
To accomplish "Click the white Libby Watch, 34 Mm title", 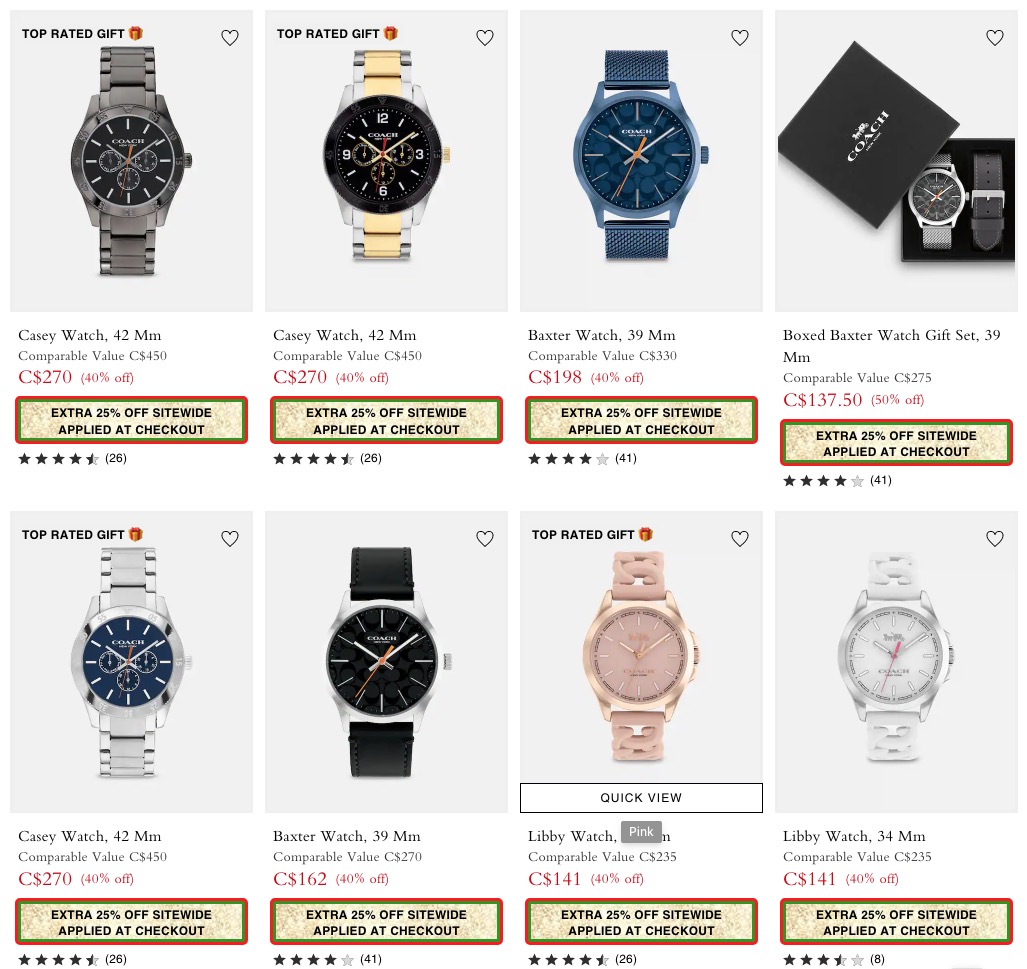I will coord(854,836).
